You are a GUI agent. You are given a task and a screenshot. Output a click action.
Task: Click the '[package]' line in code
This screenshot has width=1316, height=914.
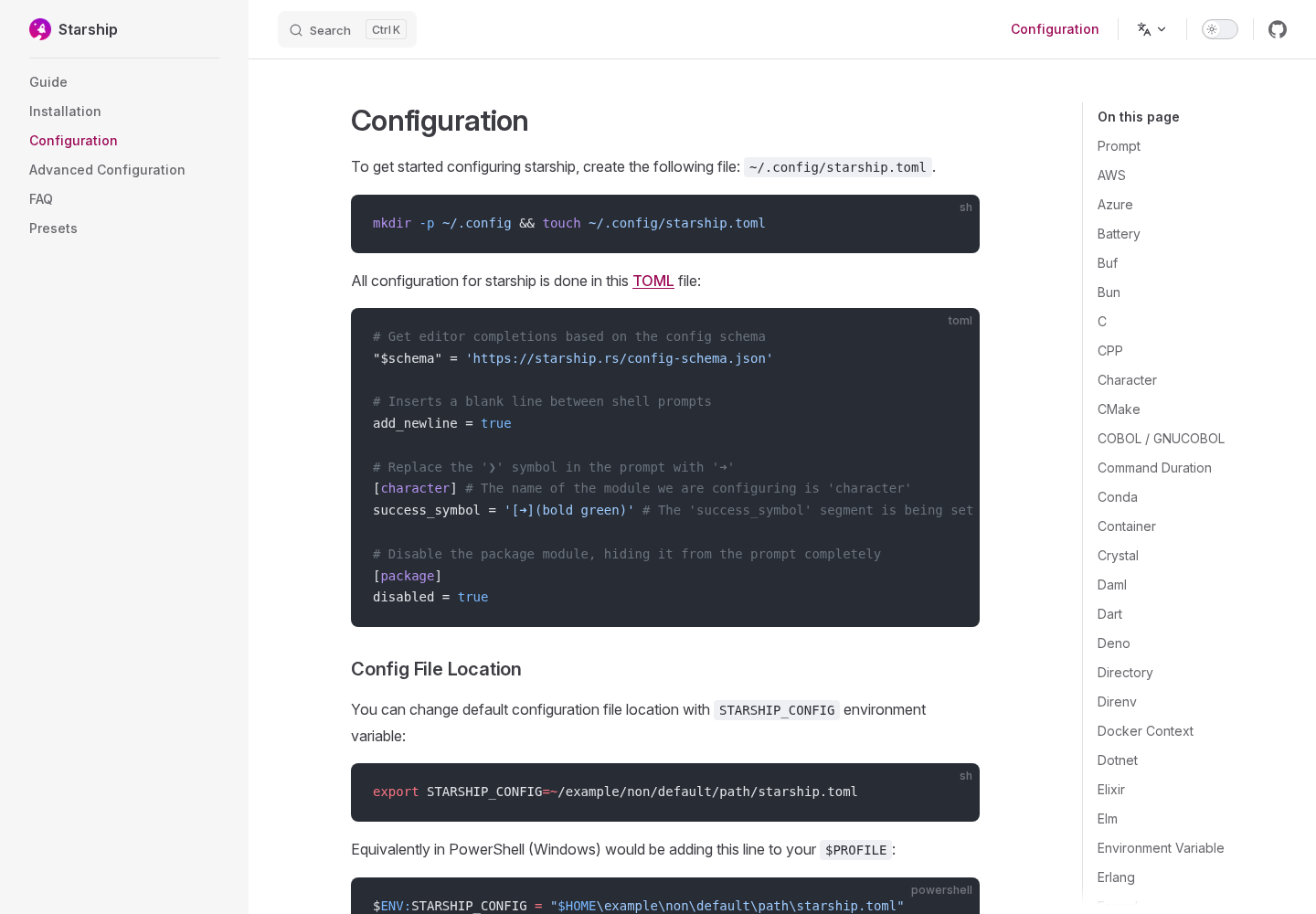tap(408, 576)
